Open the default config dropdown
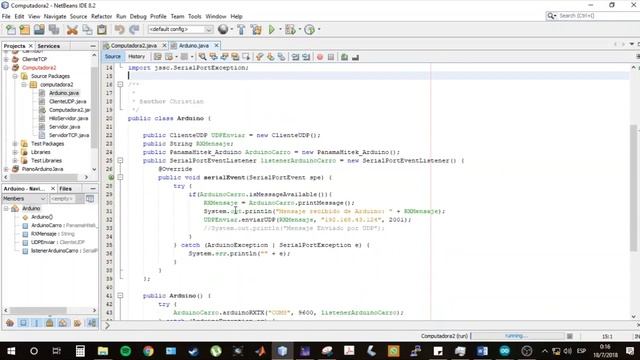Screen dimensions: 640x360 [181, 29]
